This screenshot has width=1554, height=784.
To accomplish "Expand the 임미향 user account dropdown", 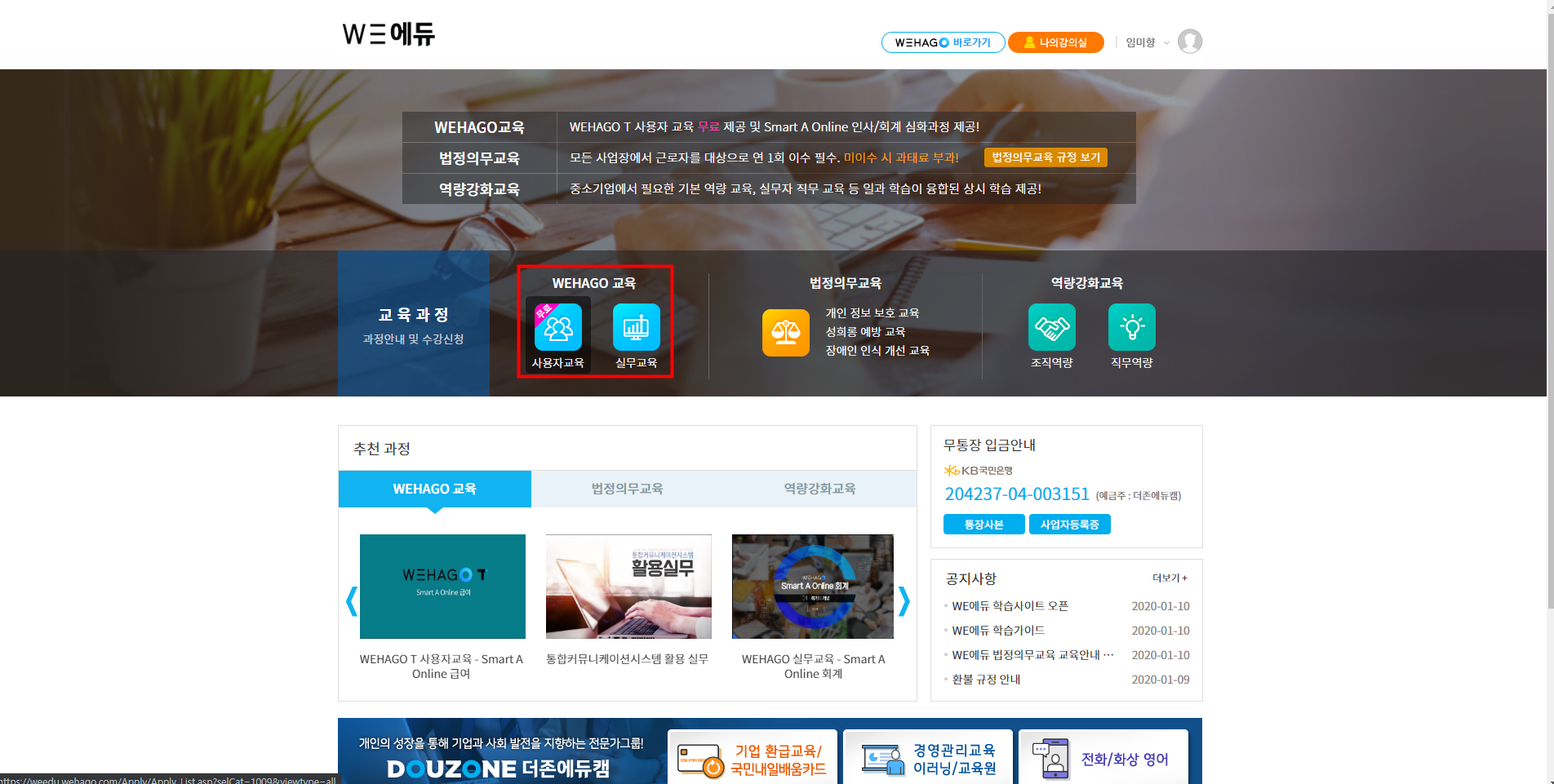I will tap(1147, 42).
